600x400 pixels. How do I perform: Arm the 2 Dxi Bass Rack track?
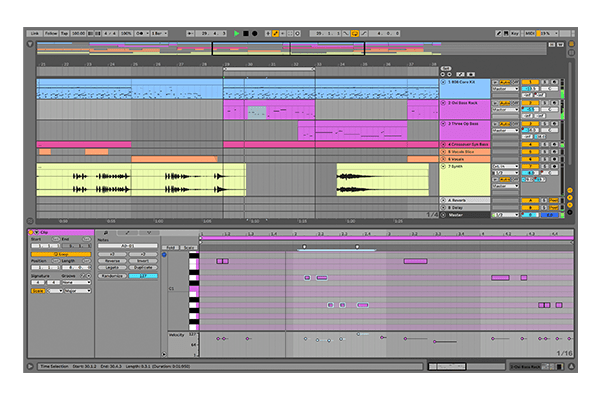[555, 100]
